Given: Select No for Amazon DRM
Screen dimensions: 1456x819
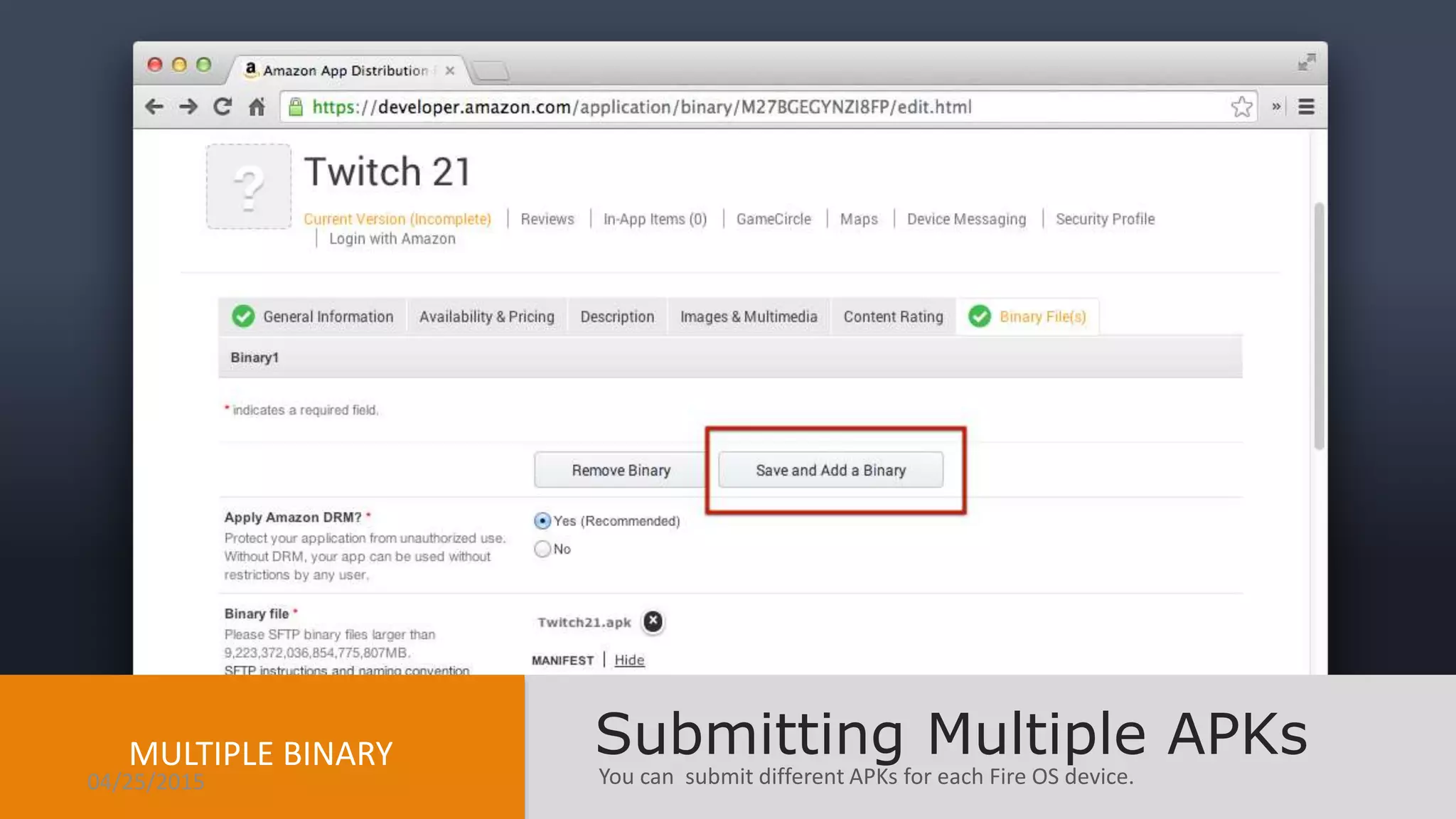Looking at the screenshot, I should point(542,549).
